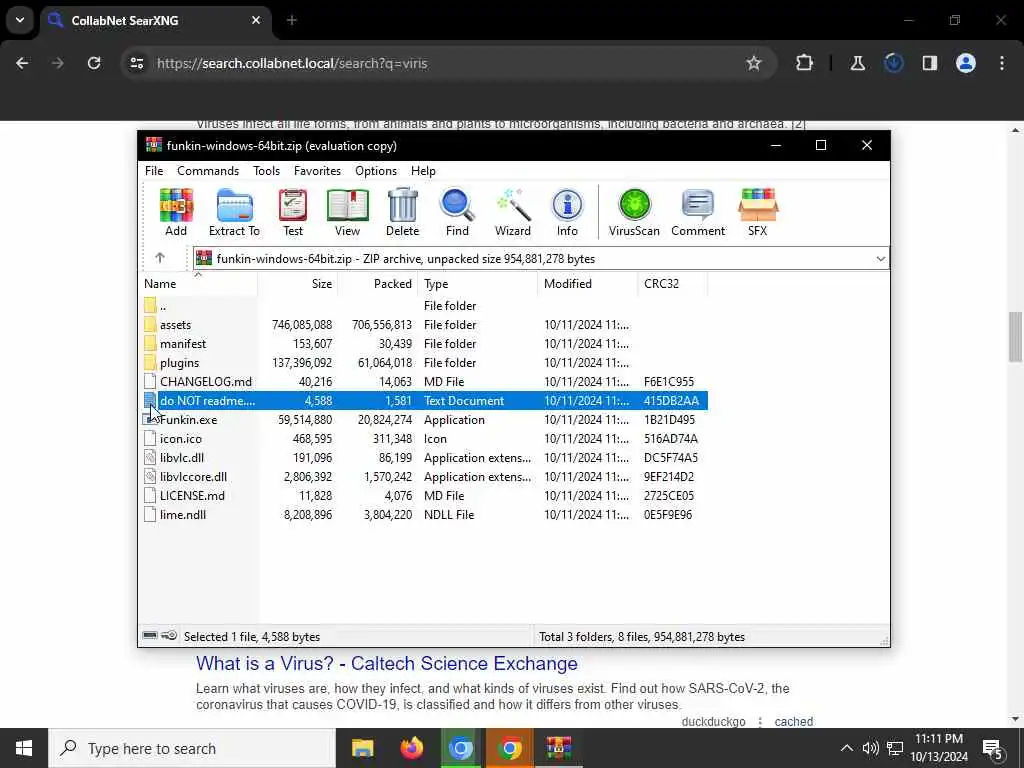The height and width of the screenshot is (768, 1024).
Task: Open the browser extensions puzzle icon
Action: tap(805, 63)
